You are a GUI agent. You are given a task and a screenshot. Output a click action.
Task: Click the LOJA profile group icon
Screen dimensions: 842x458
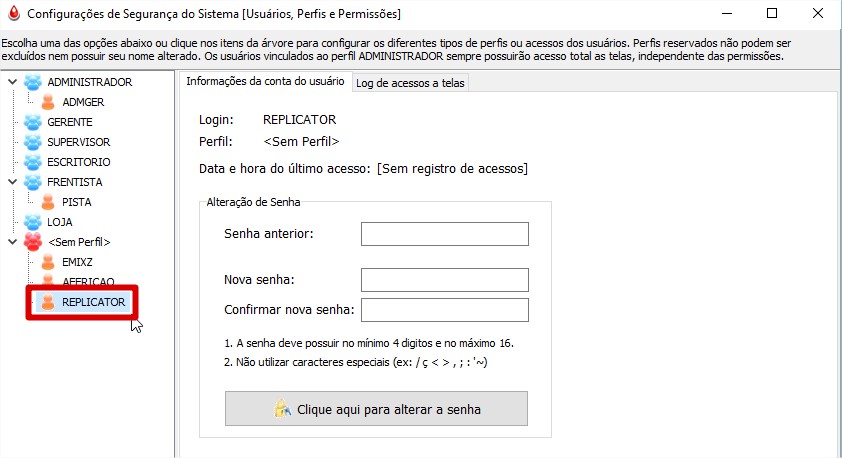tap(33, 222)
